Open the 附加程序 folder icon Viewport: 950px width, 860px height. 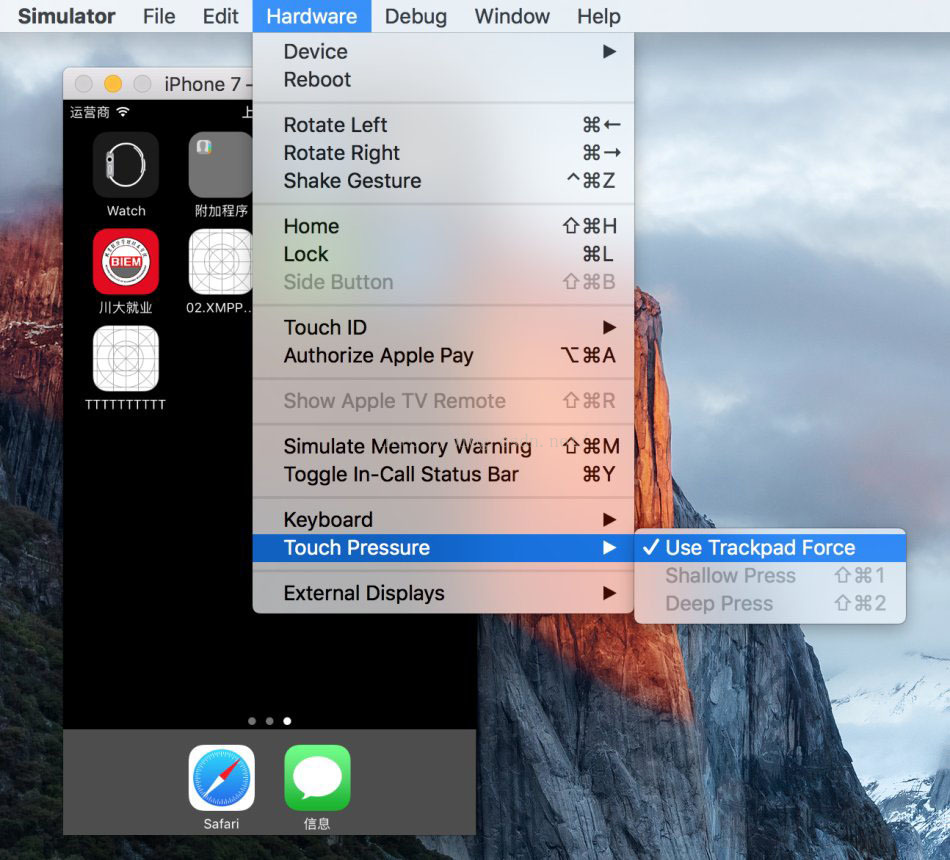[x=221, y=165]
